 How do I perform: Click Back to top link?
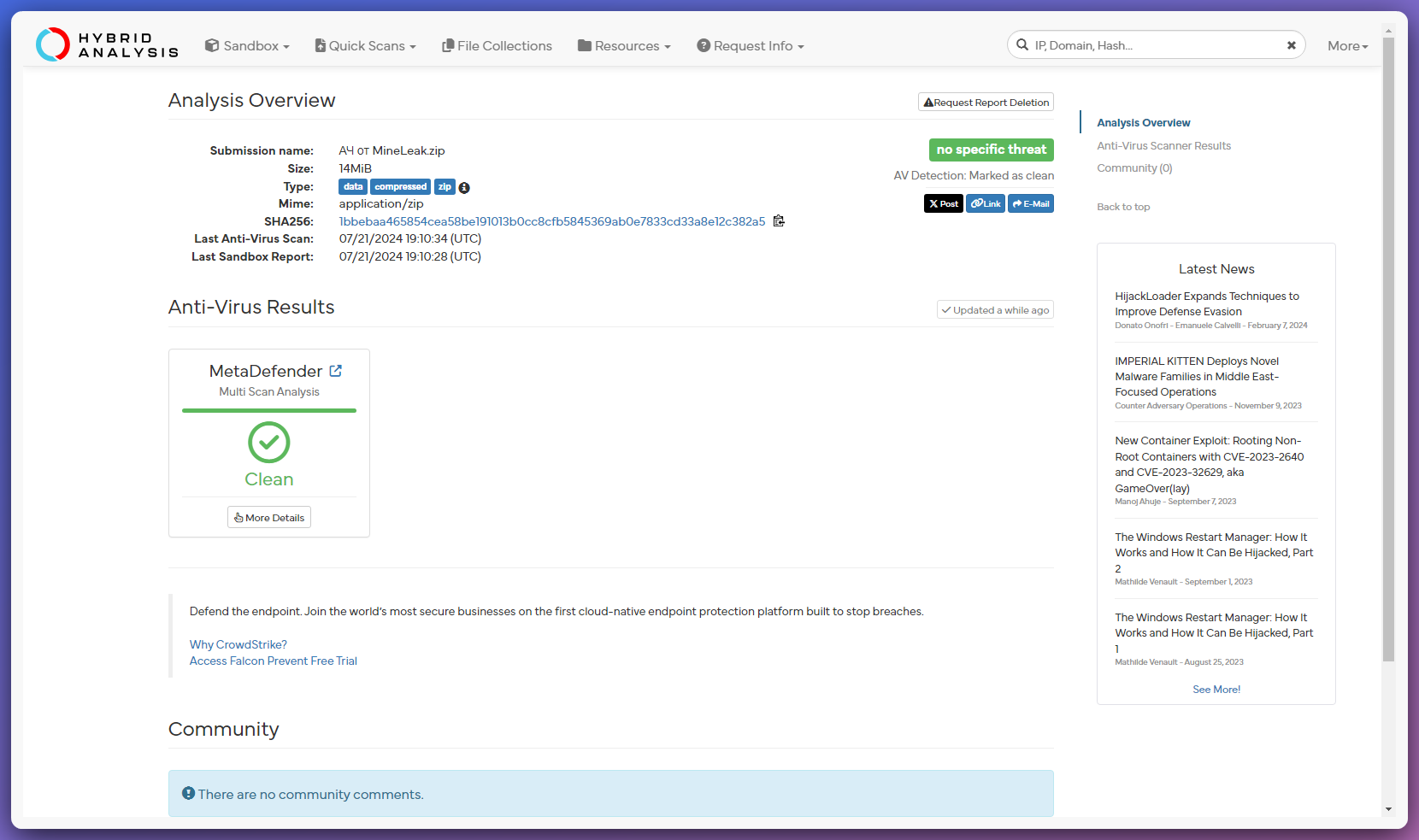click(1123, 207)
